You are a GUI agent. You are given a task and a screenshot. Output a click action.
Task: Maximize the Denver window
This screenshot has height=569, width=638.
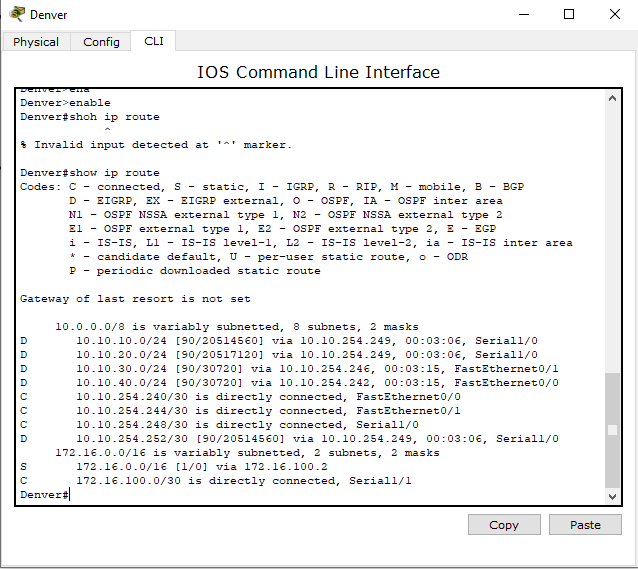pos(569,14)
